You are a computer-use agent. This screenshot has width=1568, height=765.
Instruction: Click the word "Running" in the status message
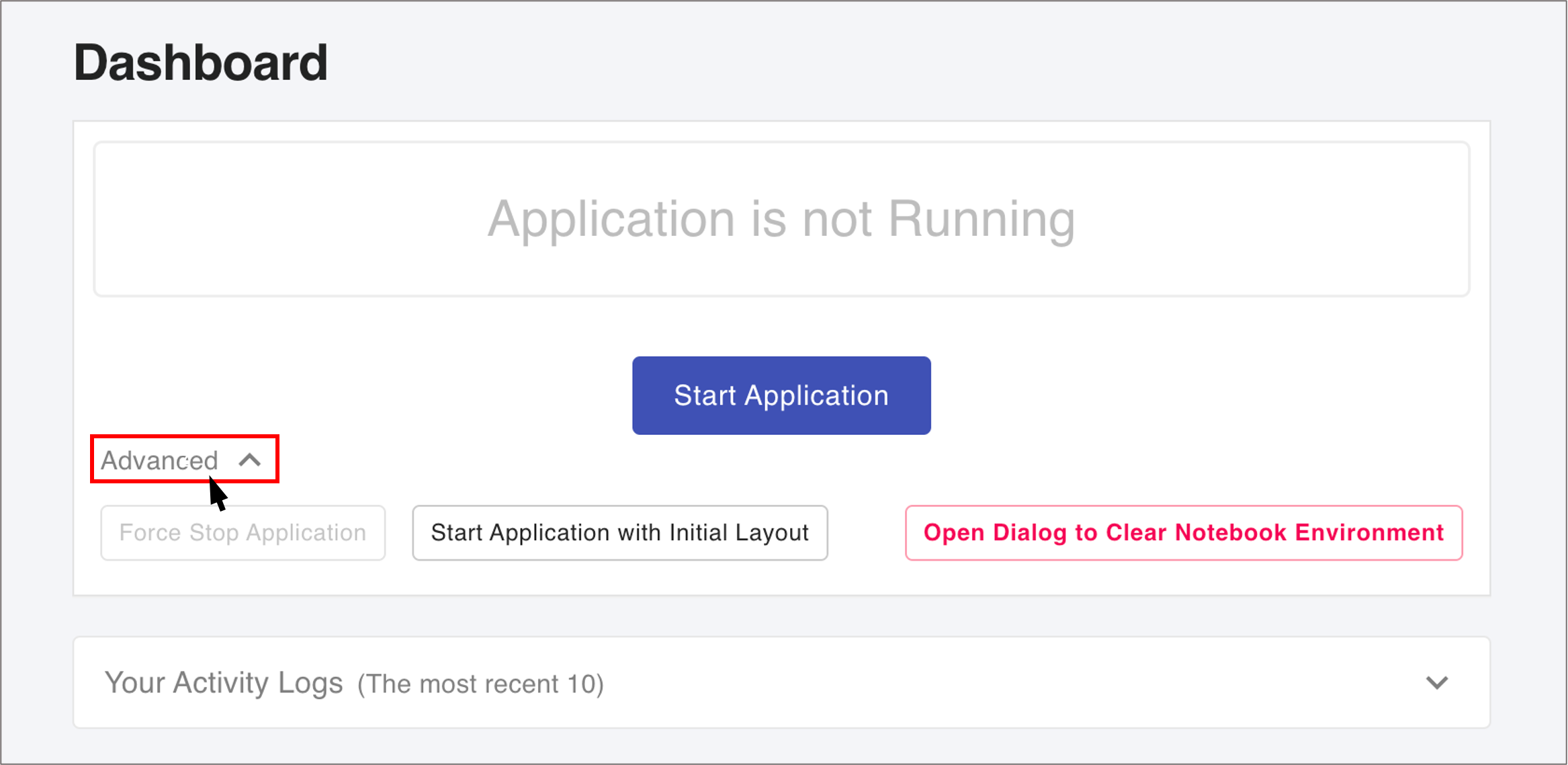(982, 219)
